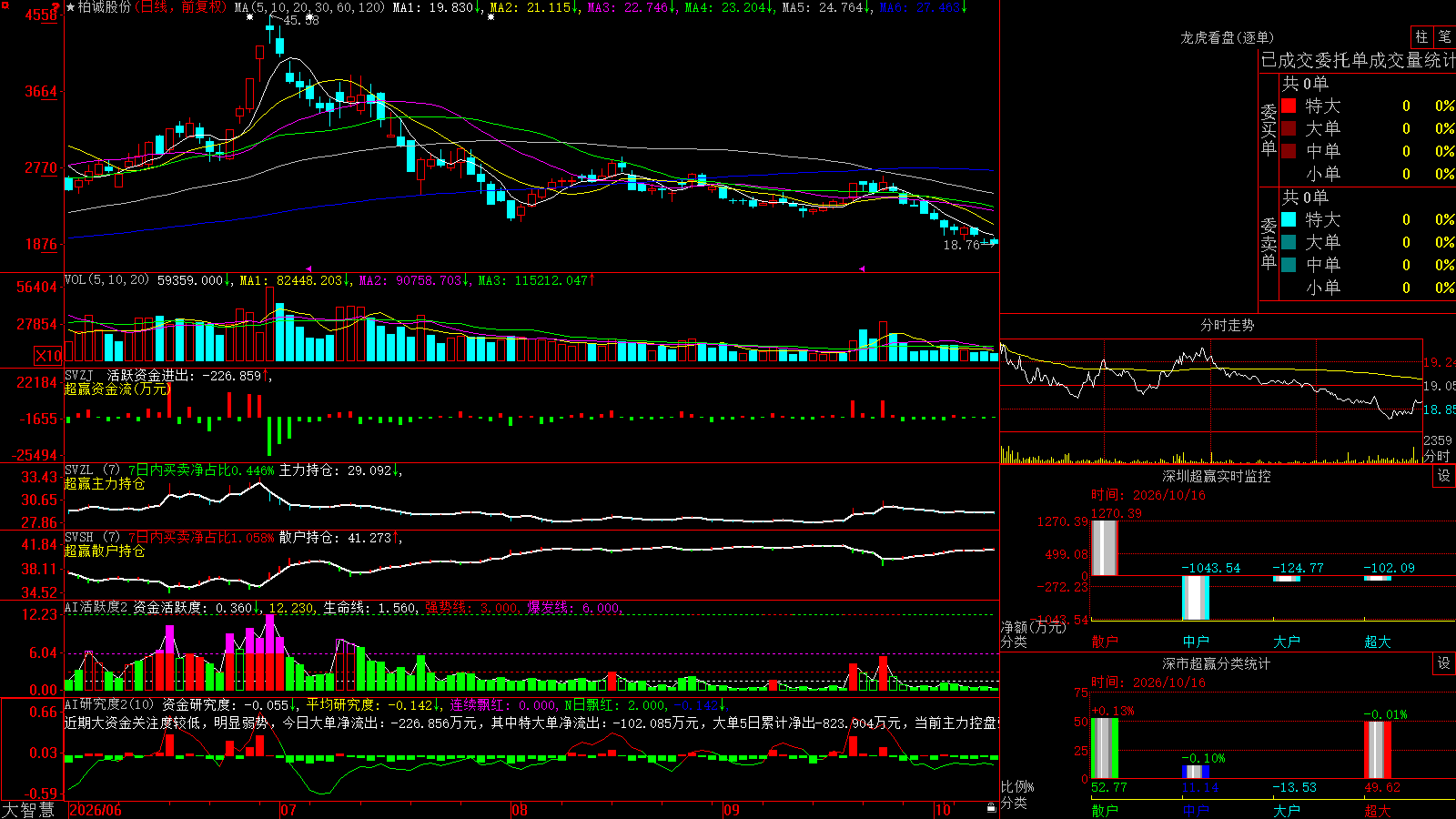The height and width of the screenshot is (819, 1456).
Task: Switch 龙虎看盘 to 笔 tick view
Action: [1444, 36]
